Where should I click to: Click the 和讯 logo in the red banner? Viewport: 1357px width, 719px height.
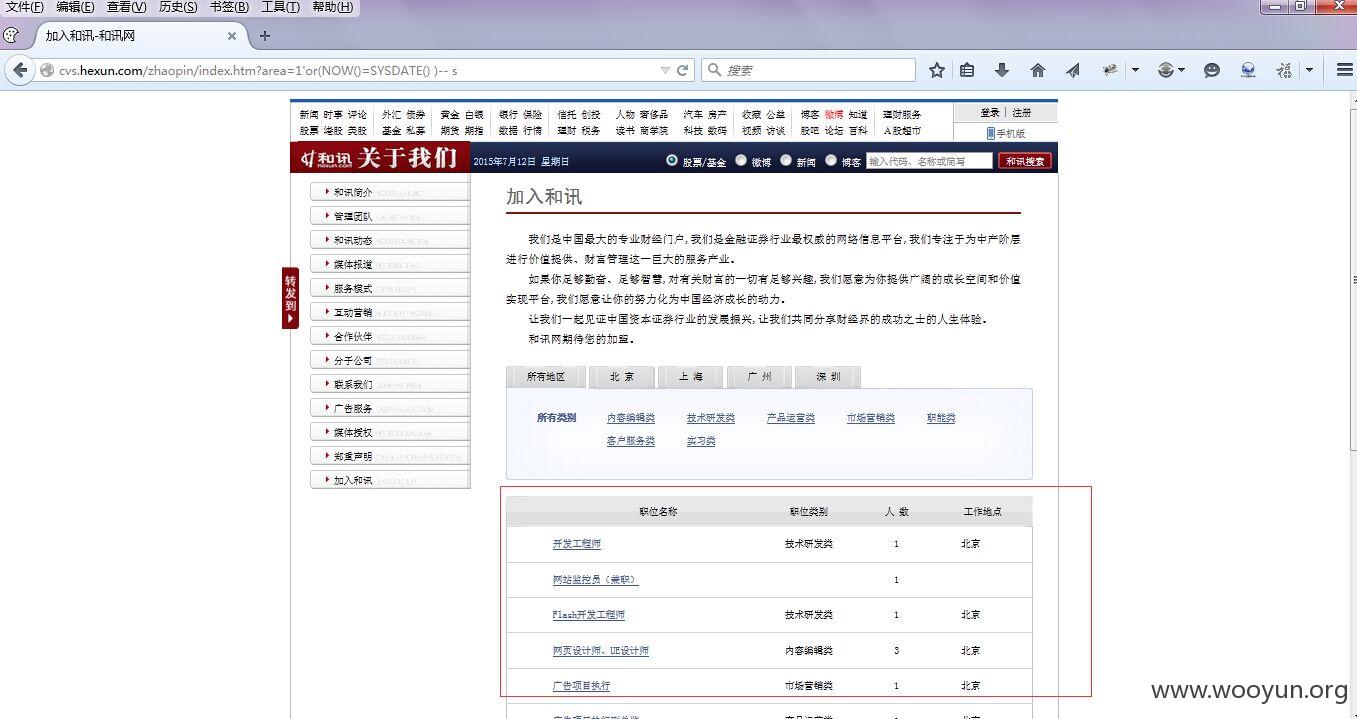327,159
